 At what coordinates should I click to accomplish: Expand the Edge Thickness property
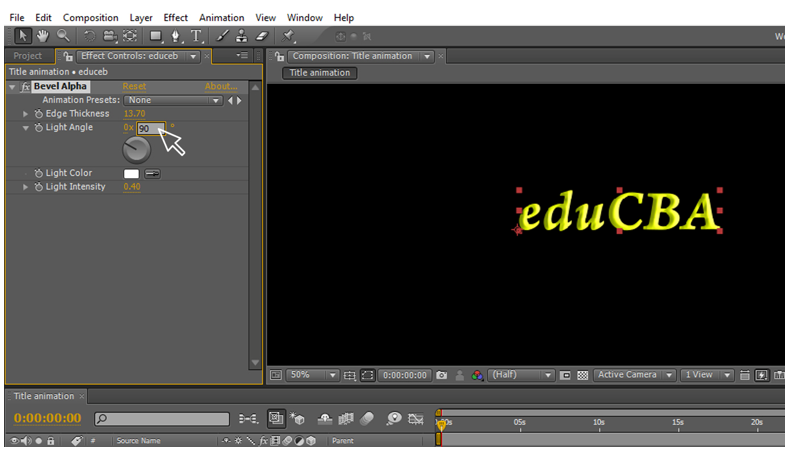25,114
